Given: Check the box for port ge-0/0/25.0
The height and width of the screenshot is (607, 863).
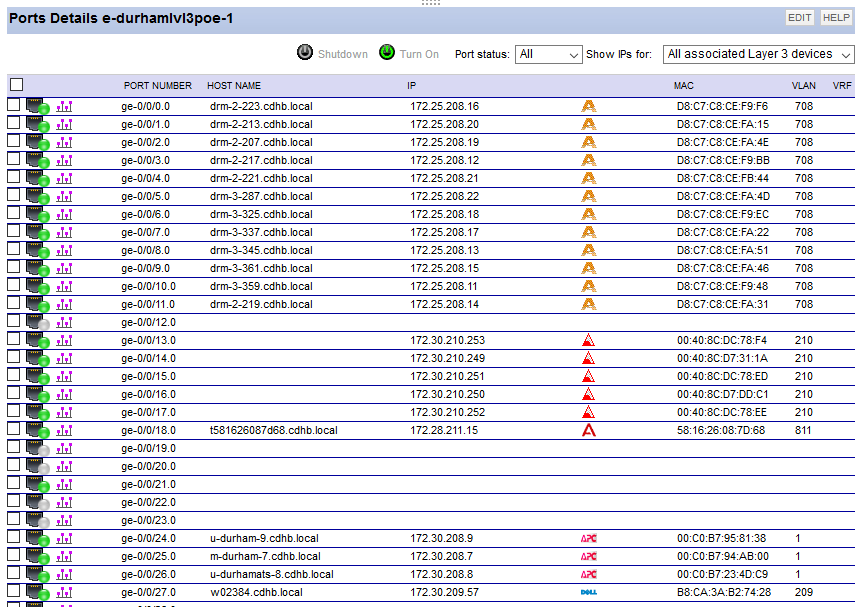Looking at the screenshot, I should pos(14,555).
